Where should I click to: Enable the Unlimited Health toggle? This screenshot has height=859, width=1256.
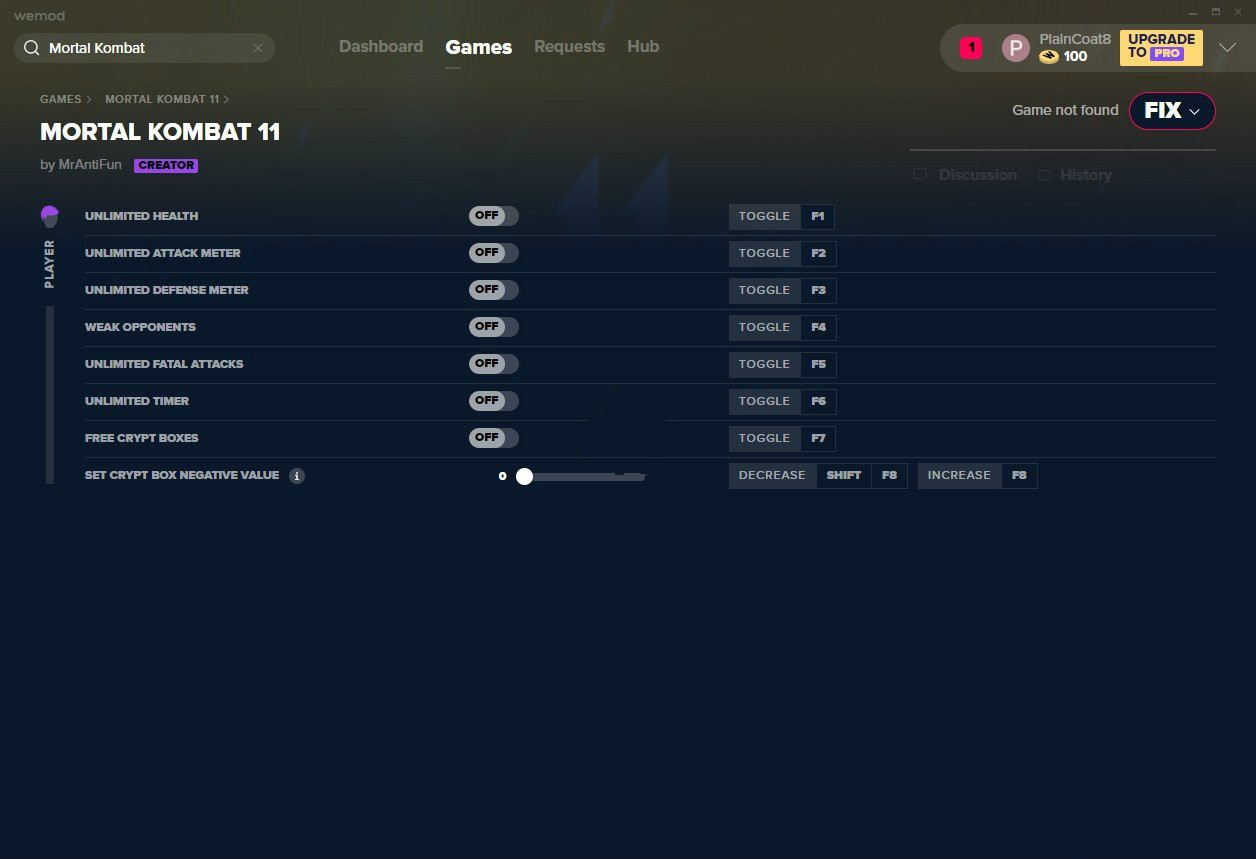(x=493, y=216)
